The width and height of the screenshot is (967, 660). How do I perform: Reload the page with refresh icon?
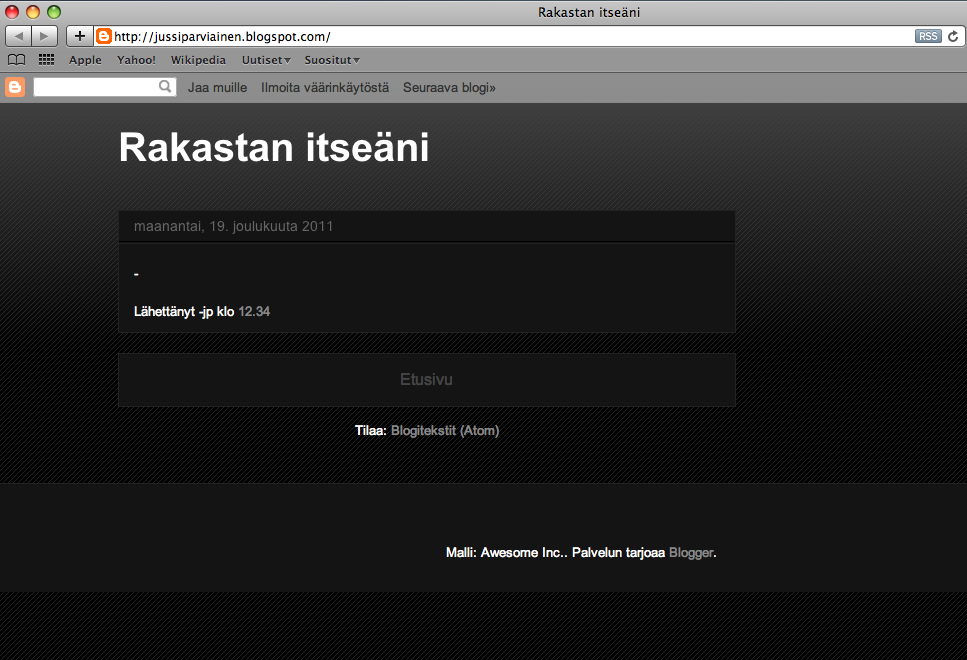click(953, 36)
